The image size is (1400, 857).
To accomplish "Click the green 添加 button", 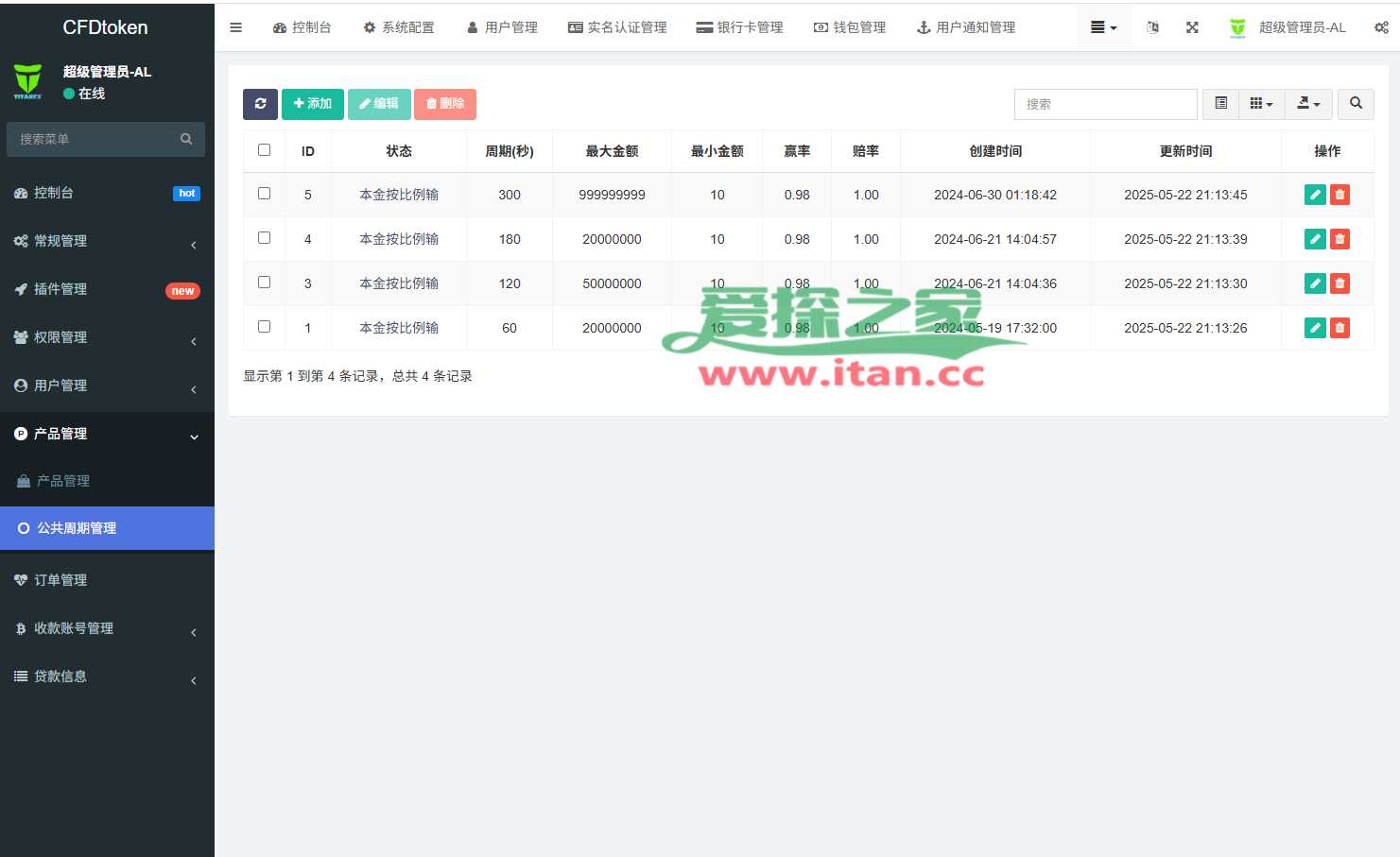I will (x=313, y=104).
